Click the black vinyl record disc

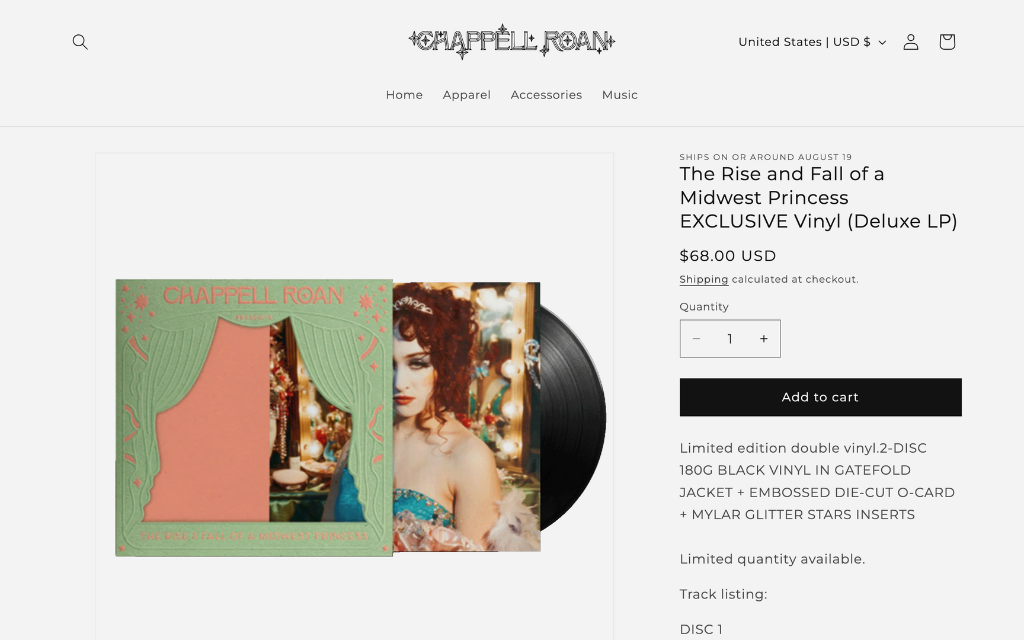coord(573,418)
